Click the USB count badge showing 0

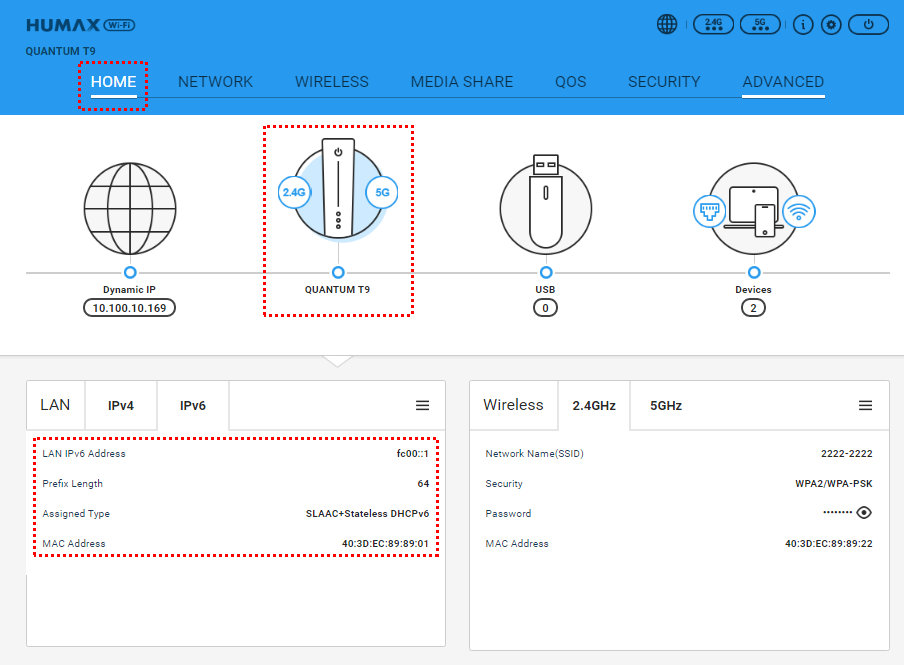tap(545, 308)
